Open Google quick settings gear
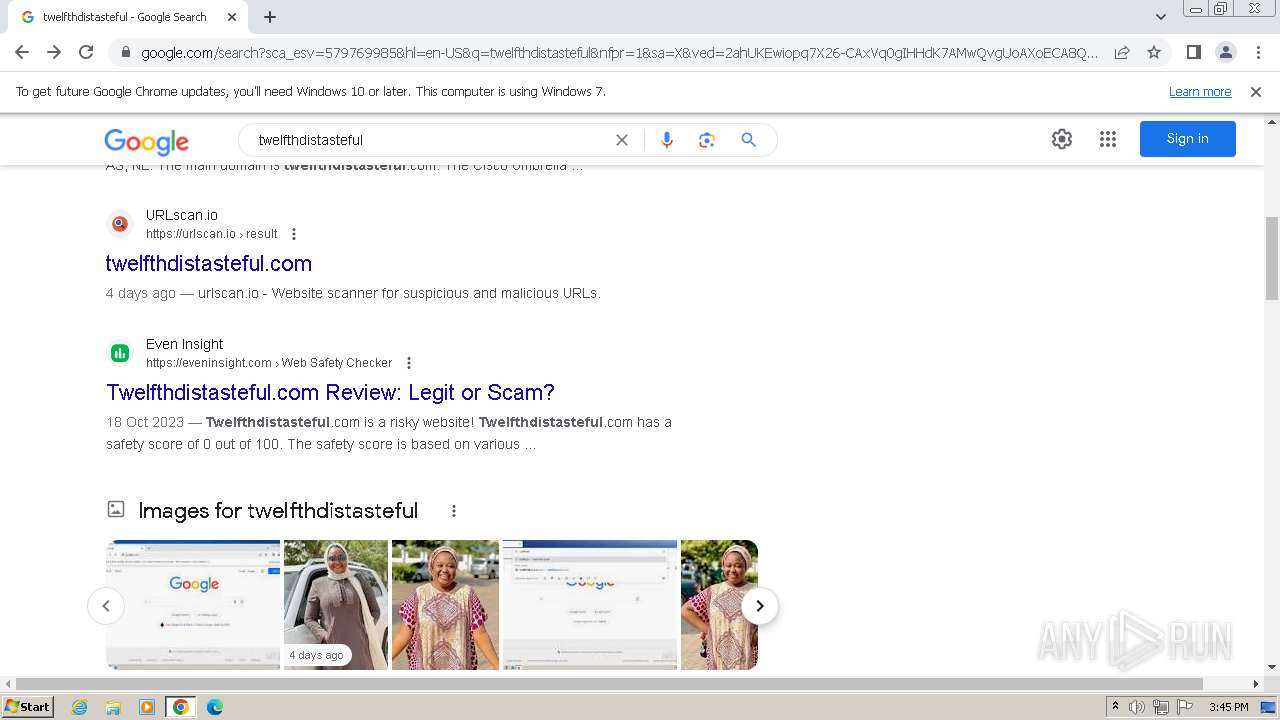This screenshot has width=1280, height=720. click(1062, 139)
